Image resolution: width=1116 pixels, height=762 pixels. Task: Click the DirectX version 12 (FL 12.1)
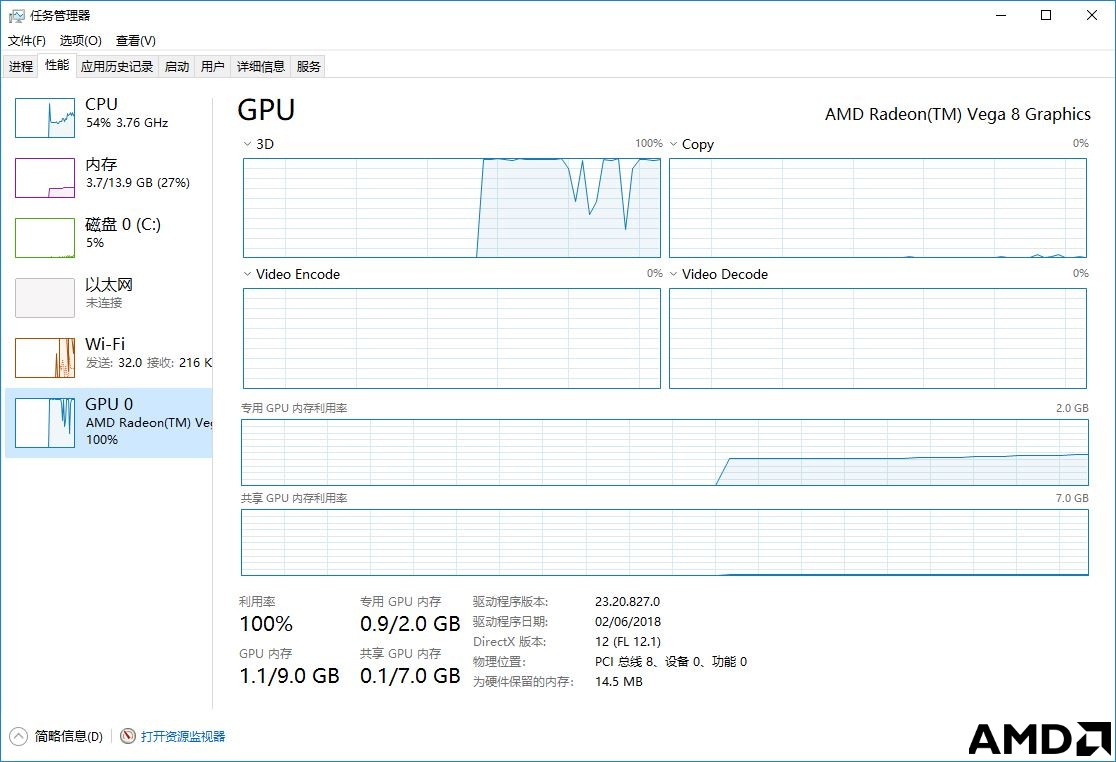[x=628, y=642]
